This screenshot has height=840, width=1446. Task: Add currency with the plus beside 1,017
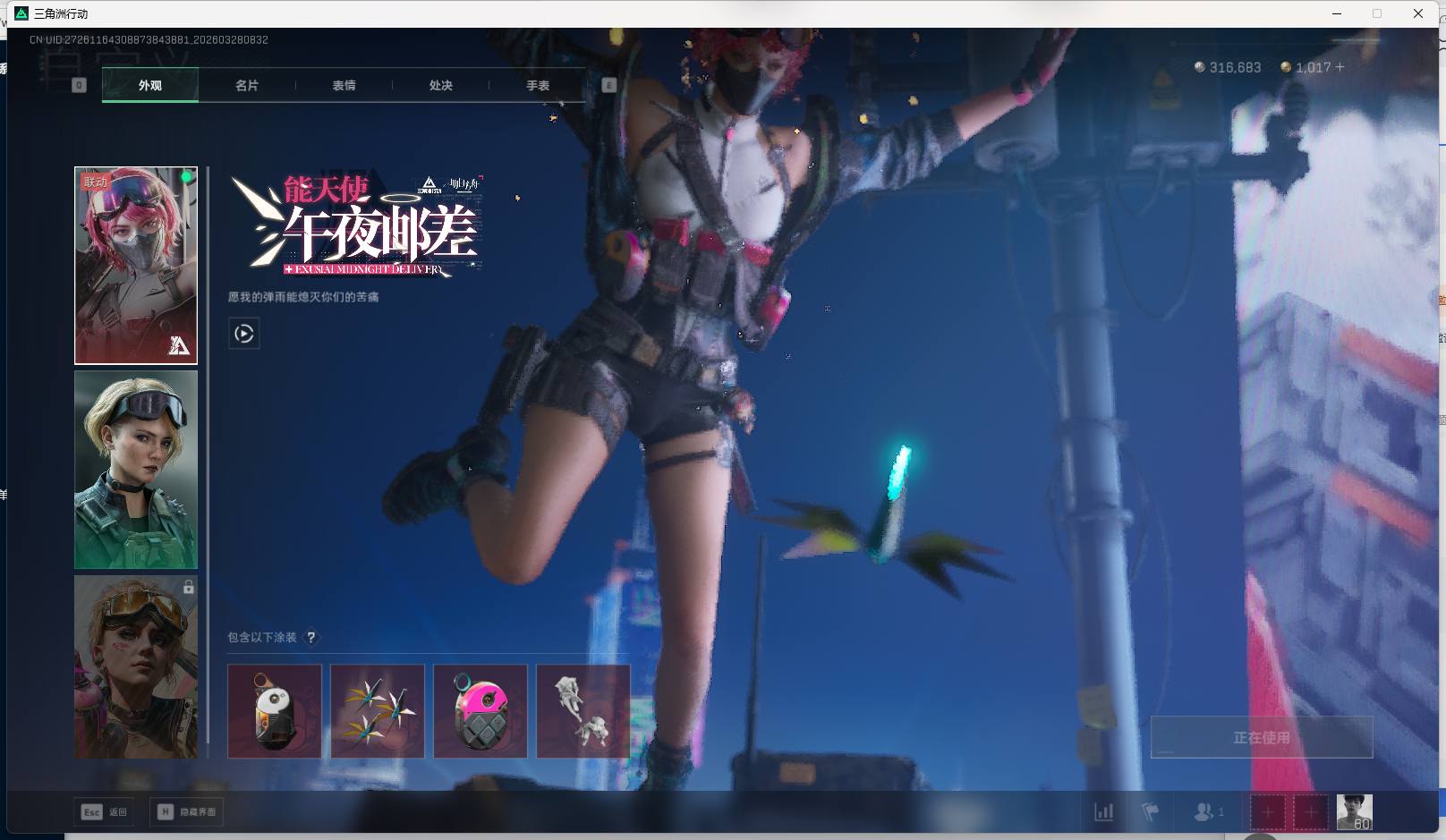pyautogui.click(x=1340, y=67)
